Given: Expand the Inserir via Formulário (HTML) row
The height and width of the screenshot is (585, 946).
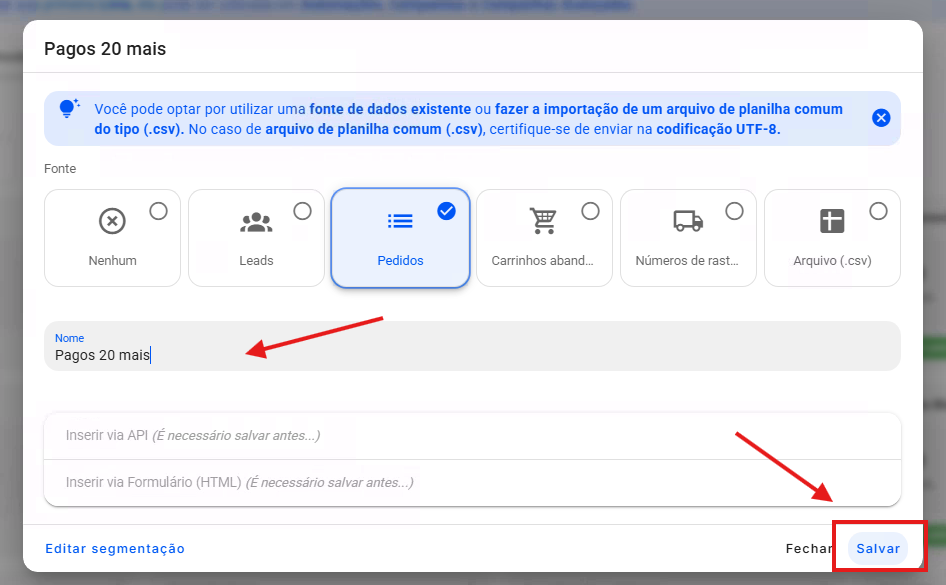Looking at the screenshot, I should tap(472, 482).
